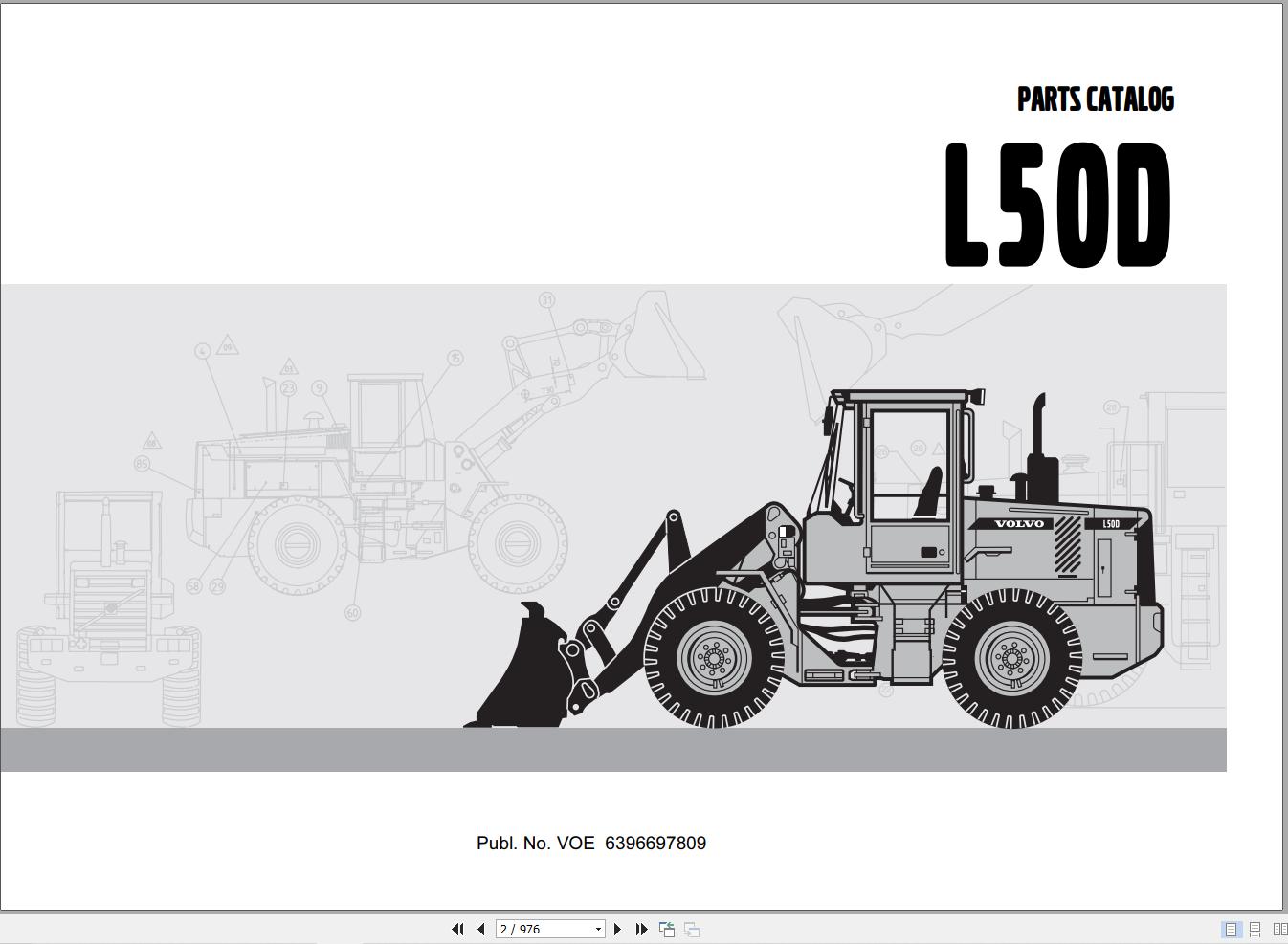The height and width of the screenshot is (944, 1288).
Task: Skip to the last page 976
Action: point(641,929)
